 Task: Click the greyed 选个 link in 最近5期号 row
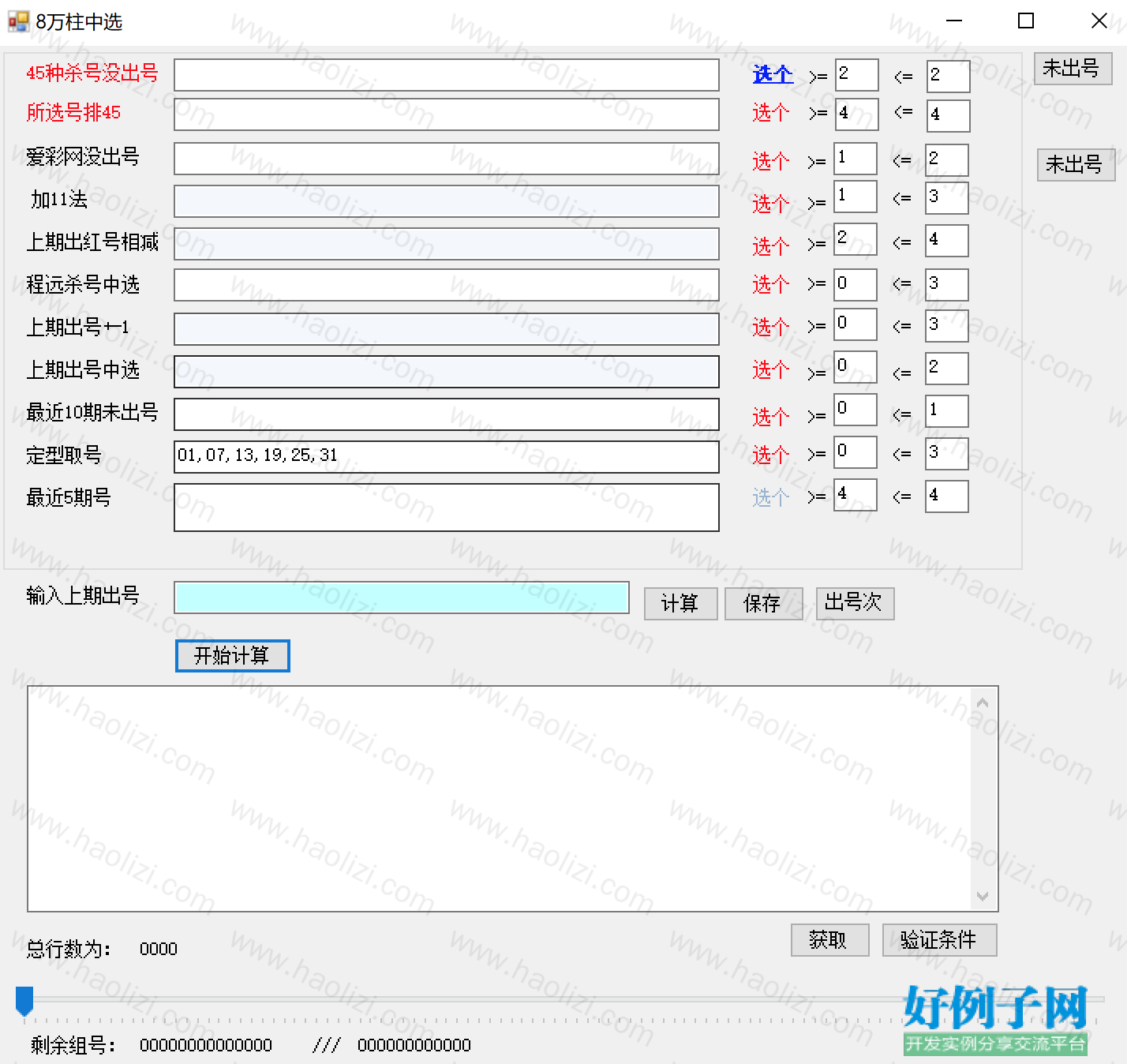(771, 498)
